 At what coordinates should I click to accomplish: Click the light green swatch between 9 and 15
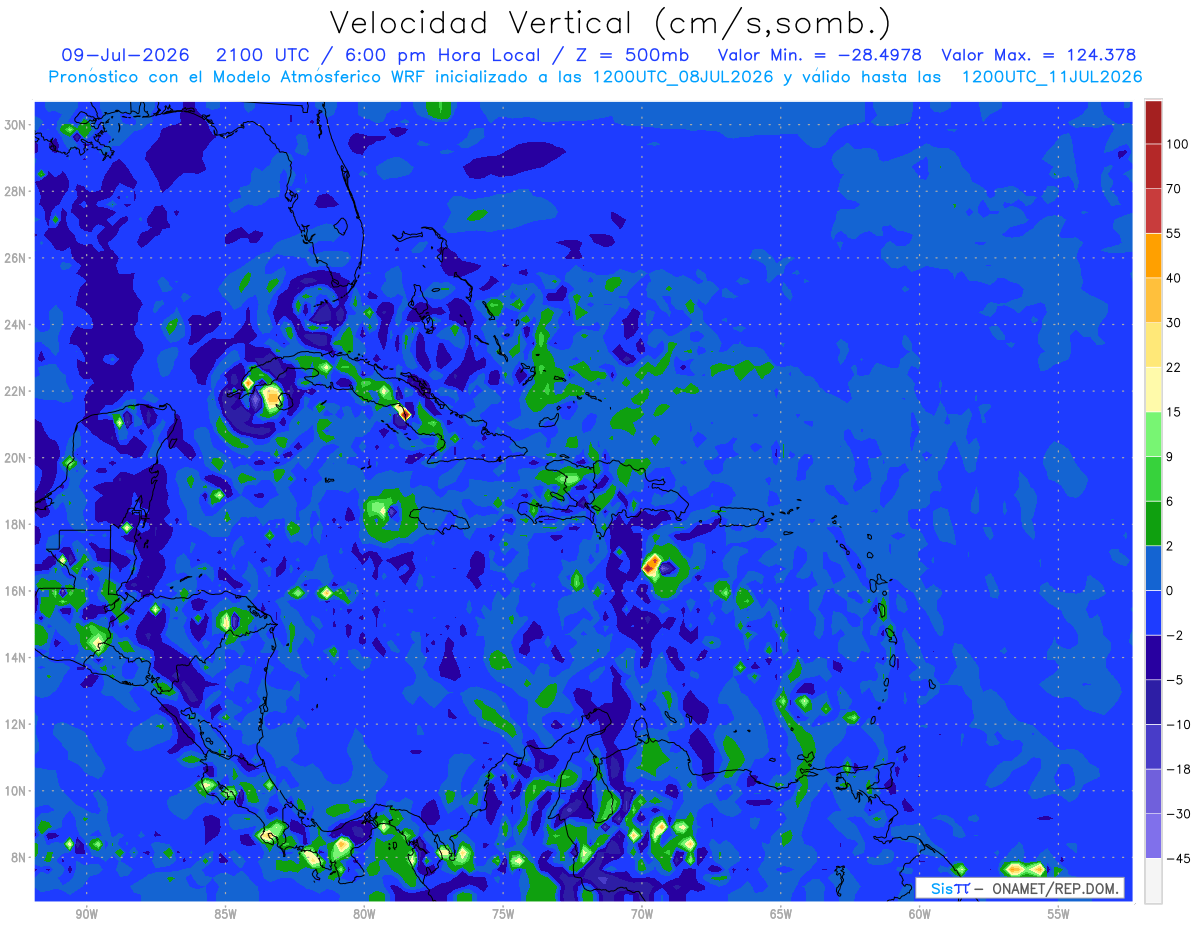tap(1153, 434)
